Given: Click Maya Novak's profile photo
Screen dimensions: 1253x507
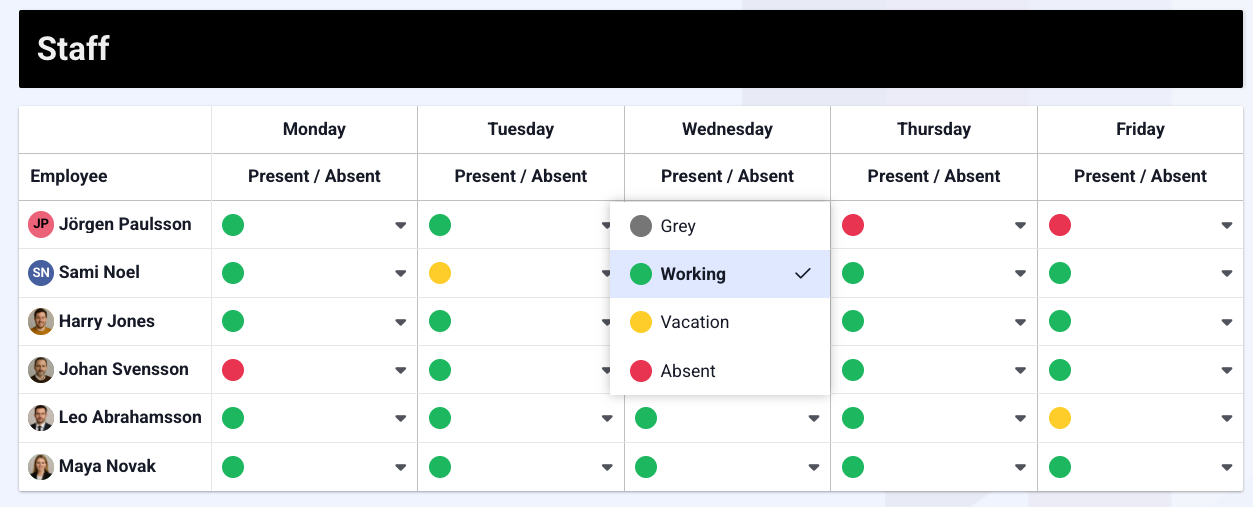Looking at the screenshot, I should (x=41, y=467).
